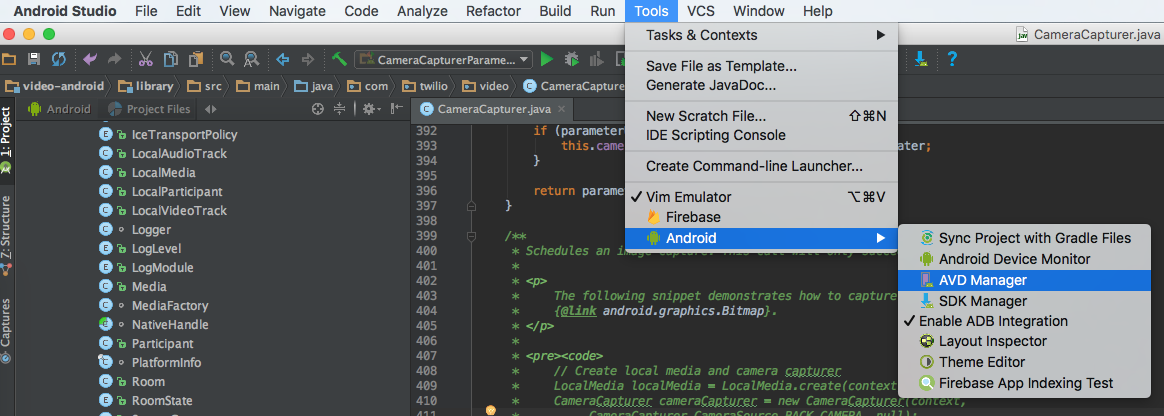Viewport: 1164px width, 416px height.
Task: Open IDE Scripting Console
Action: click(x=762, y=135)
